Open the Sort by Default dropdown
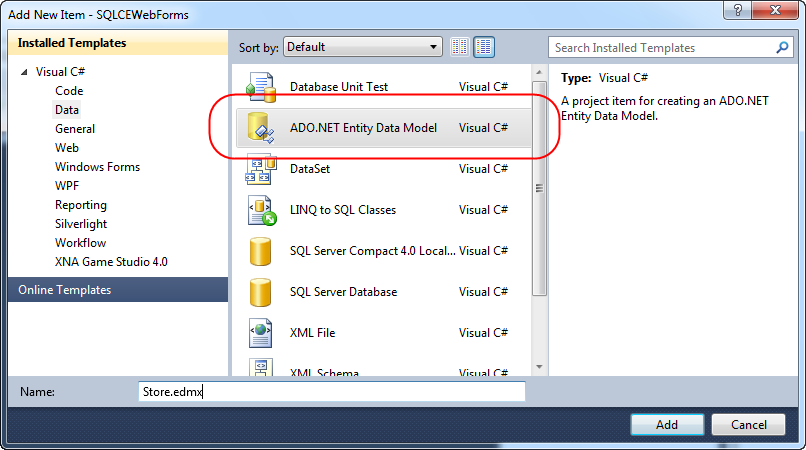806x450 pixels. 363,47
